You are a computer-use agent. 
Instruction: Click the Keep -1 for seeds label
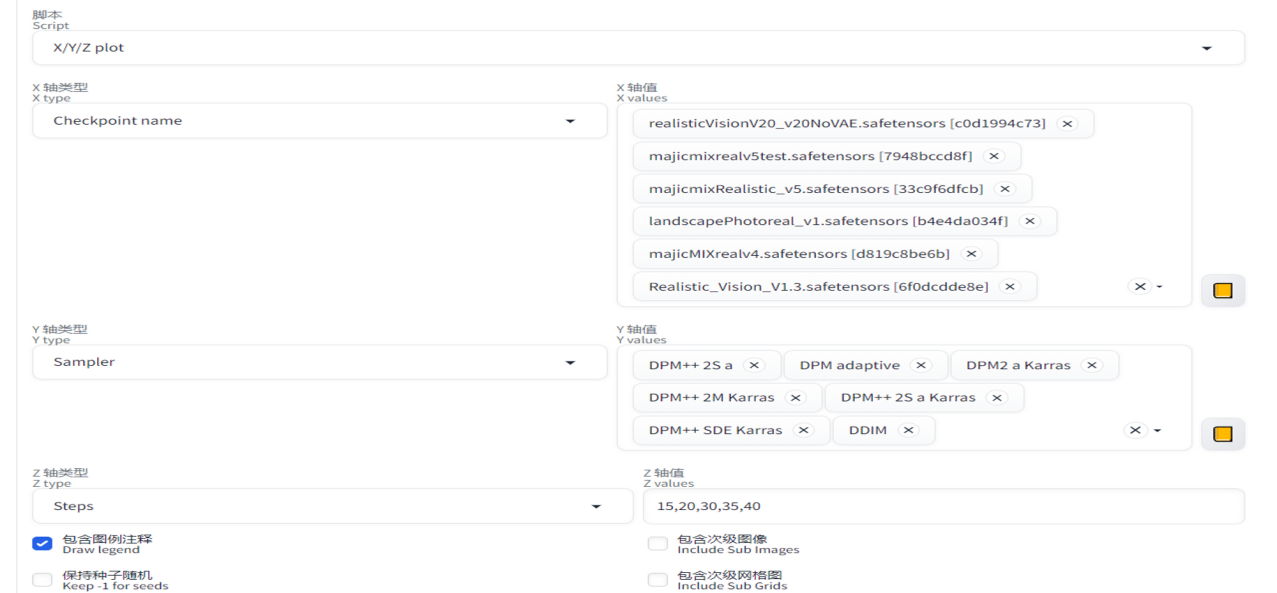point(115,580)
